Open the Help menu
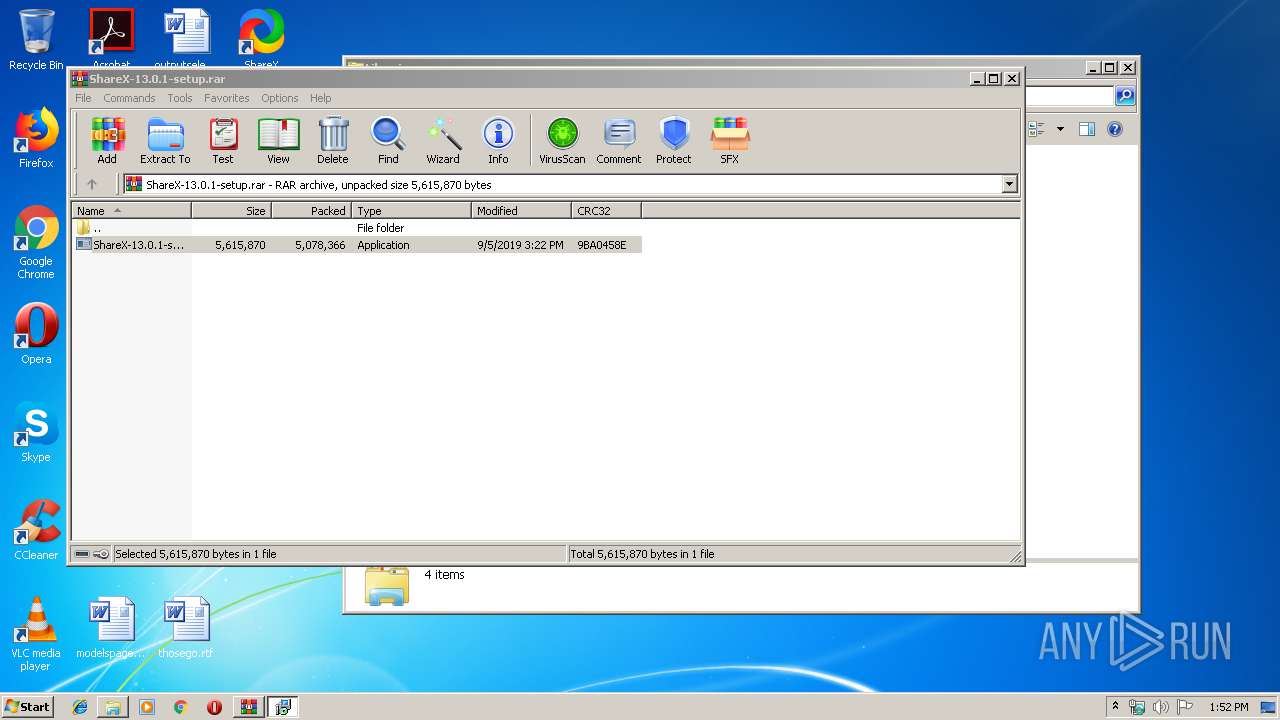This screenshot has width=1280, height=720. click(x=320, y=98)
